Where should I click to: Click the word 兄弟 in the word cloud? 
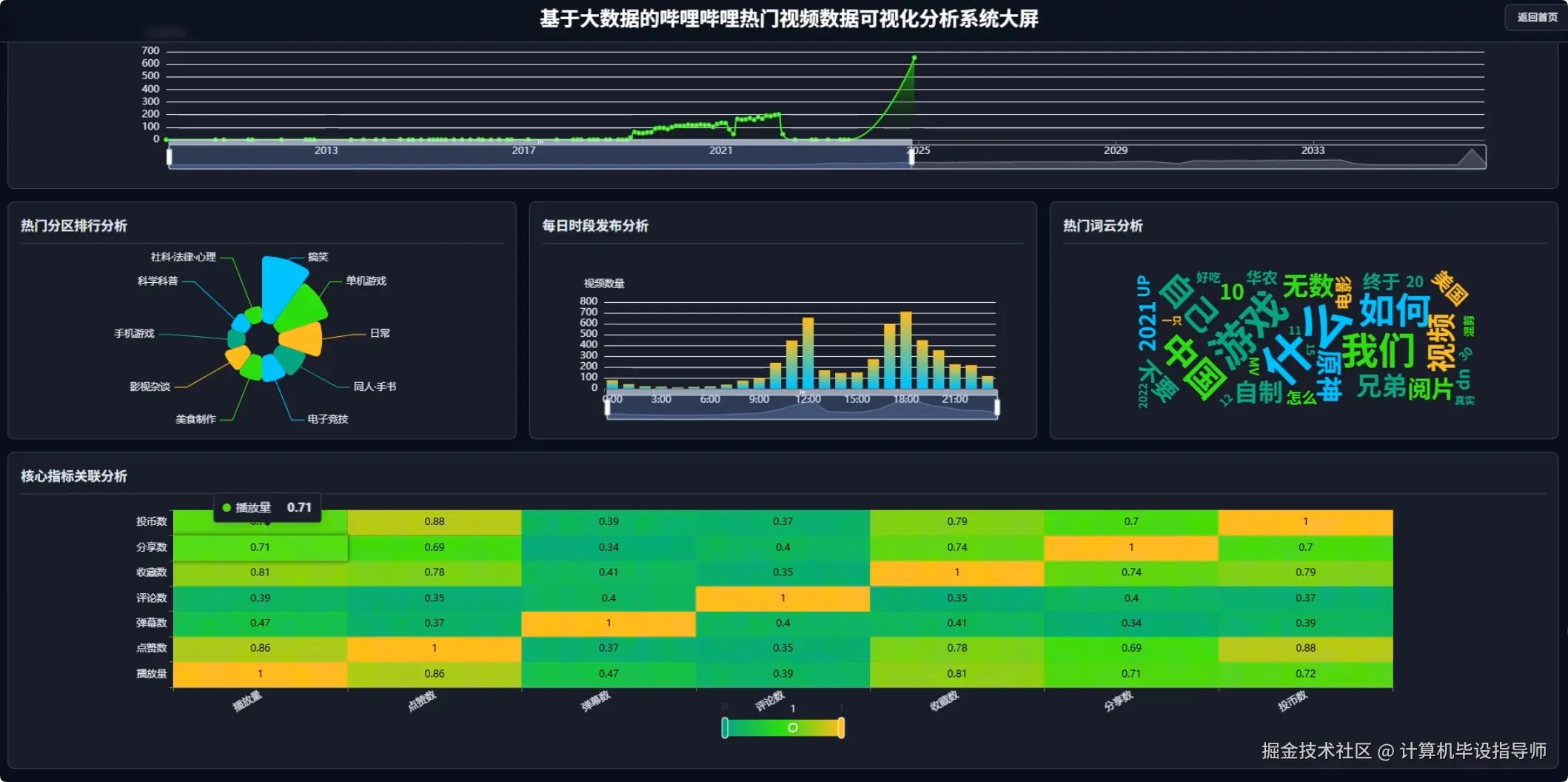pos(1381,386)
